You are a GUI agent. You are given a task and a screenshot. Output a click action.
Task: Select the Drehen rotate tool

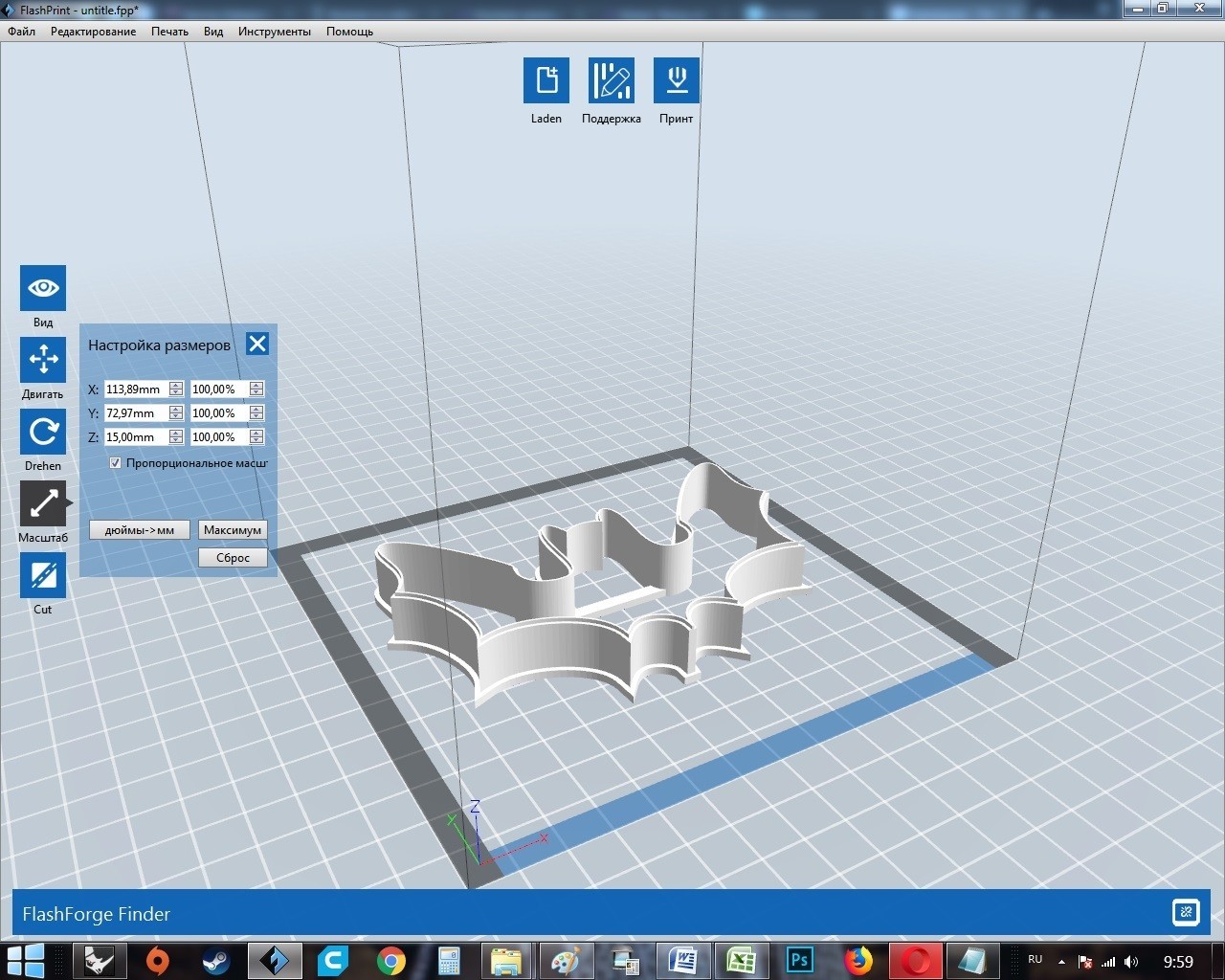coord(43,432)
